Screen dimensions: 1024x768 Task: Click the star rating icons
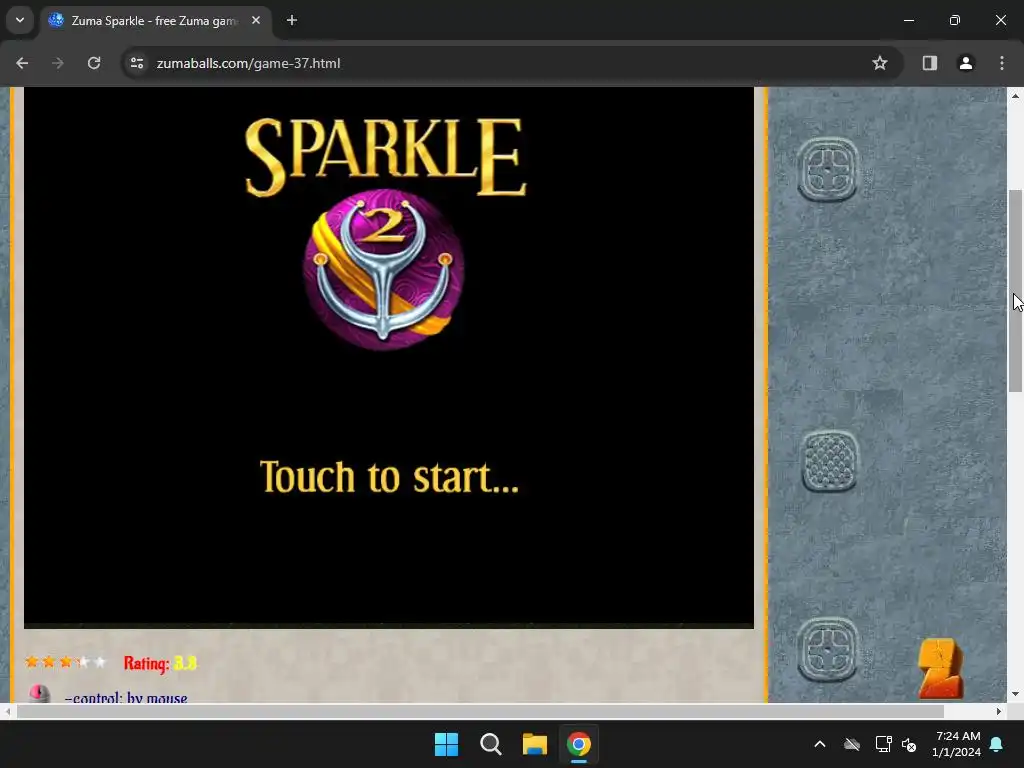click(65, 662)
